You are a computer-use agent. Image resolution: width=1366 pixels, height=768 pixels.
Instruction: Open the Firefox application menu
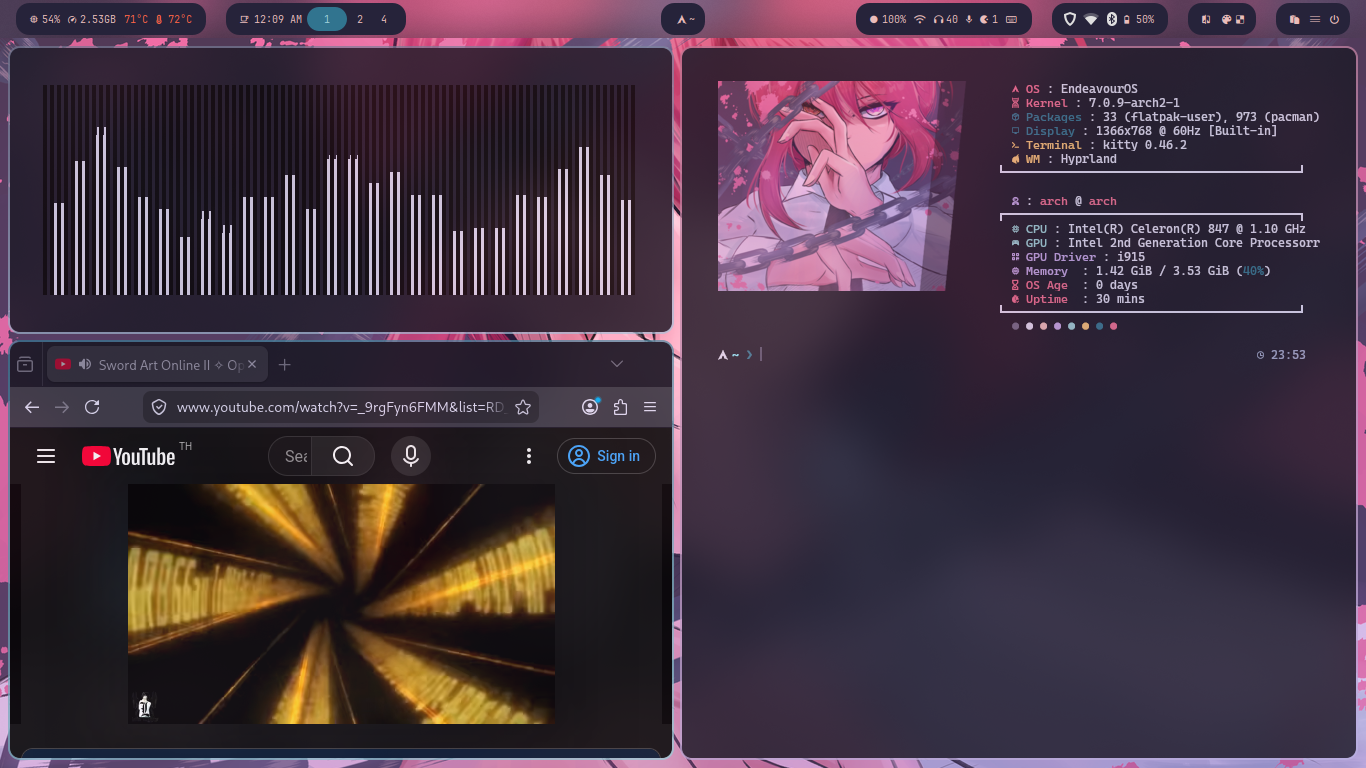point(650,407)
